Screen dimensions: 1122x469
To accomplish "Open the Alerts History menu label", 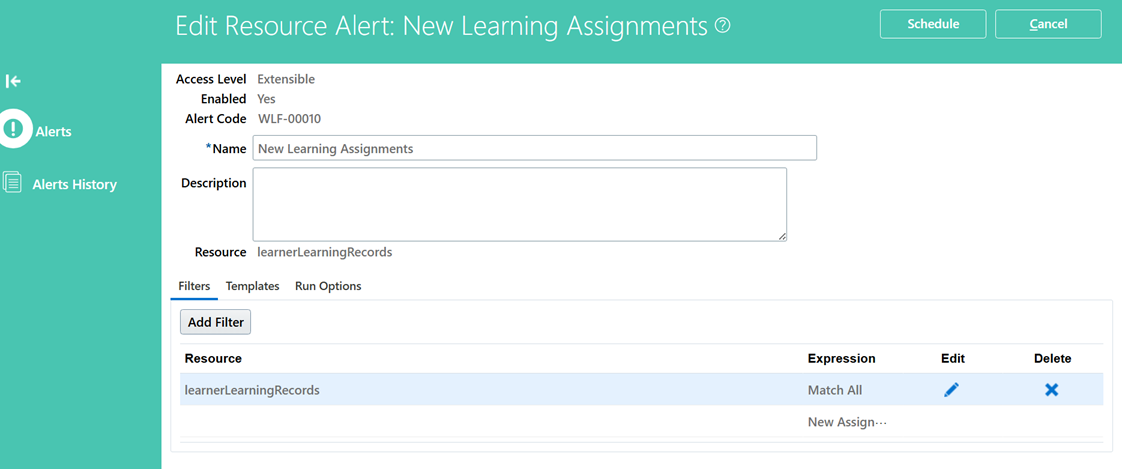I will (x=74, y=185).
